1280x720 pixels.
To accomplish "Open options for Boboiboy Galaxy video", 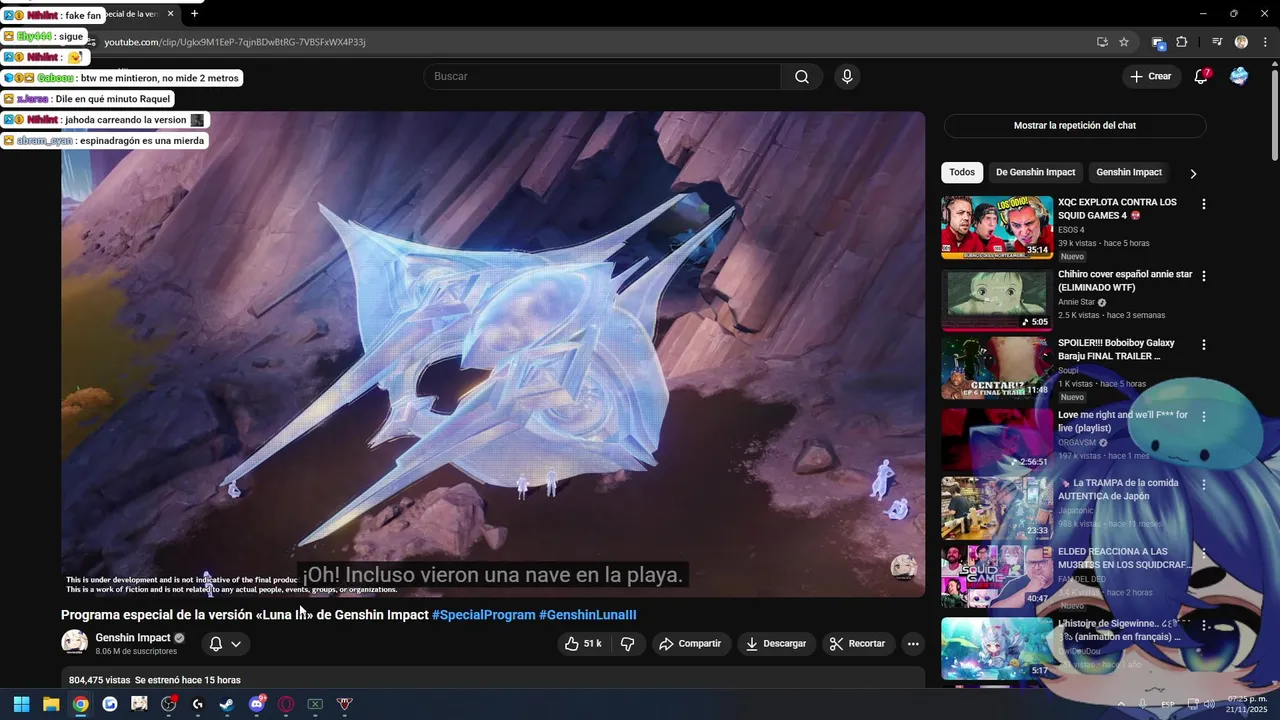I will pos(1204,345).
